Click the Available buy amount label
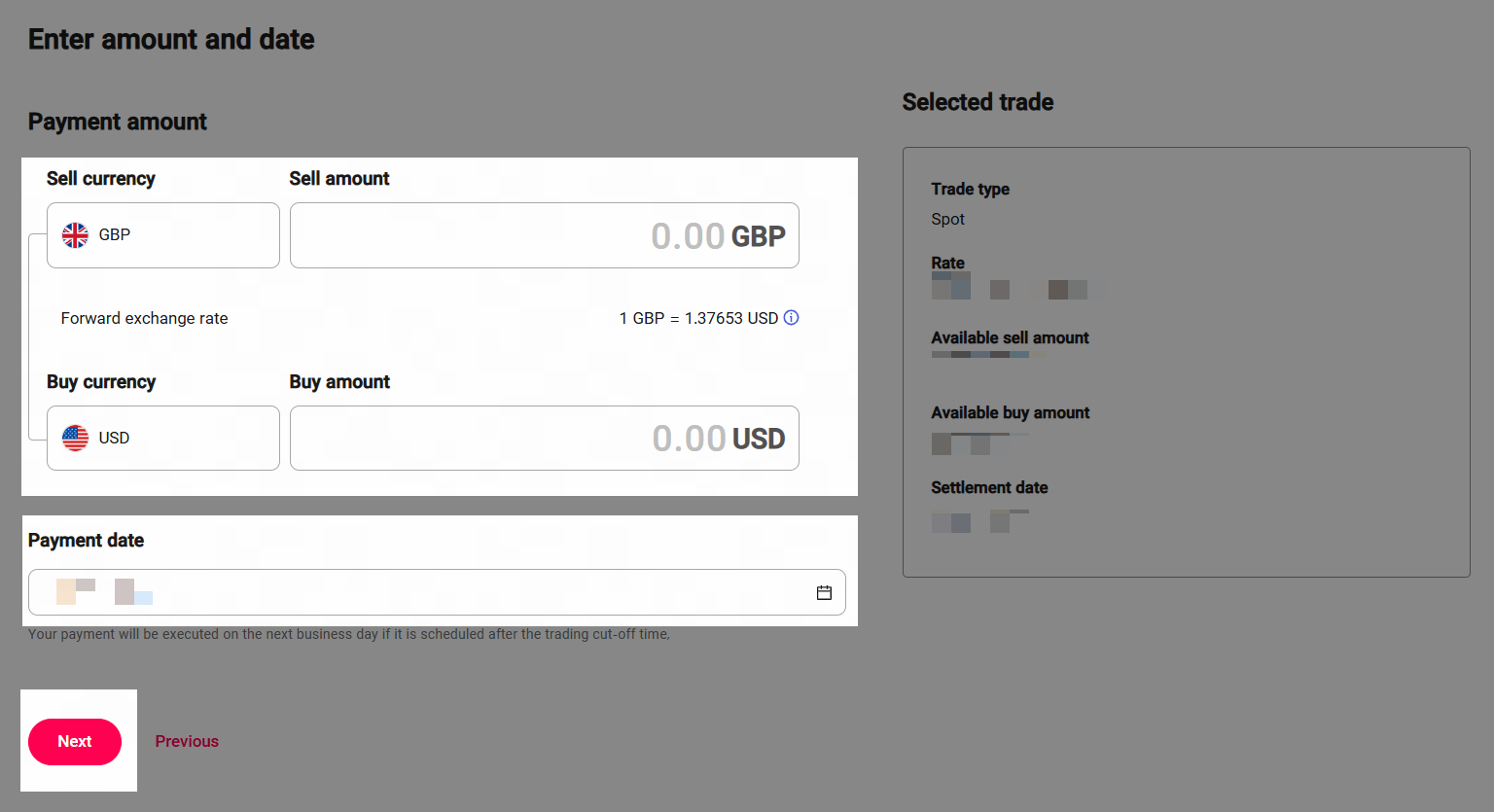This screenshot has width=1494, height=812. point(1010,412)
